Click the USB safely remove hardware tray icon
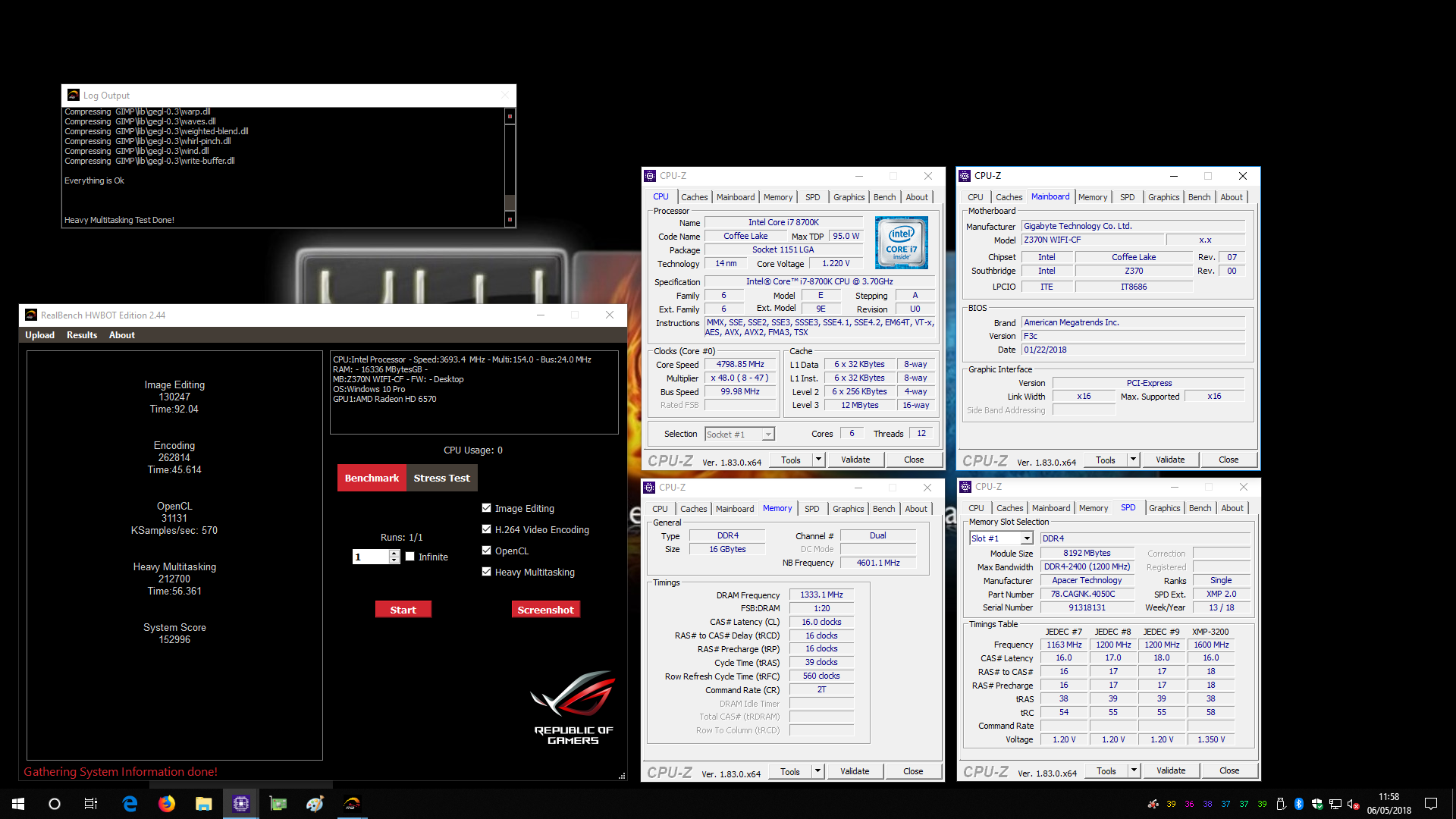This screenshot has height=819, width=1456. point(1281,804)
